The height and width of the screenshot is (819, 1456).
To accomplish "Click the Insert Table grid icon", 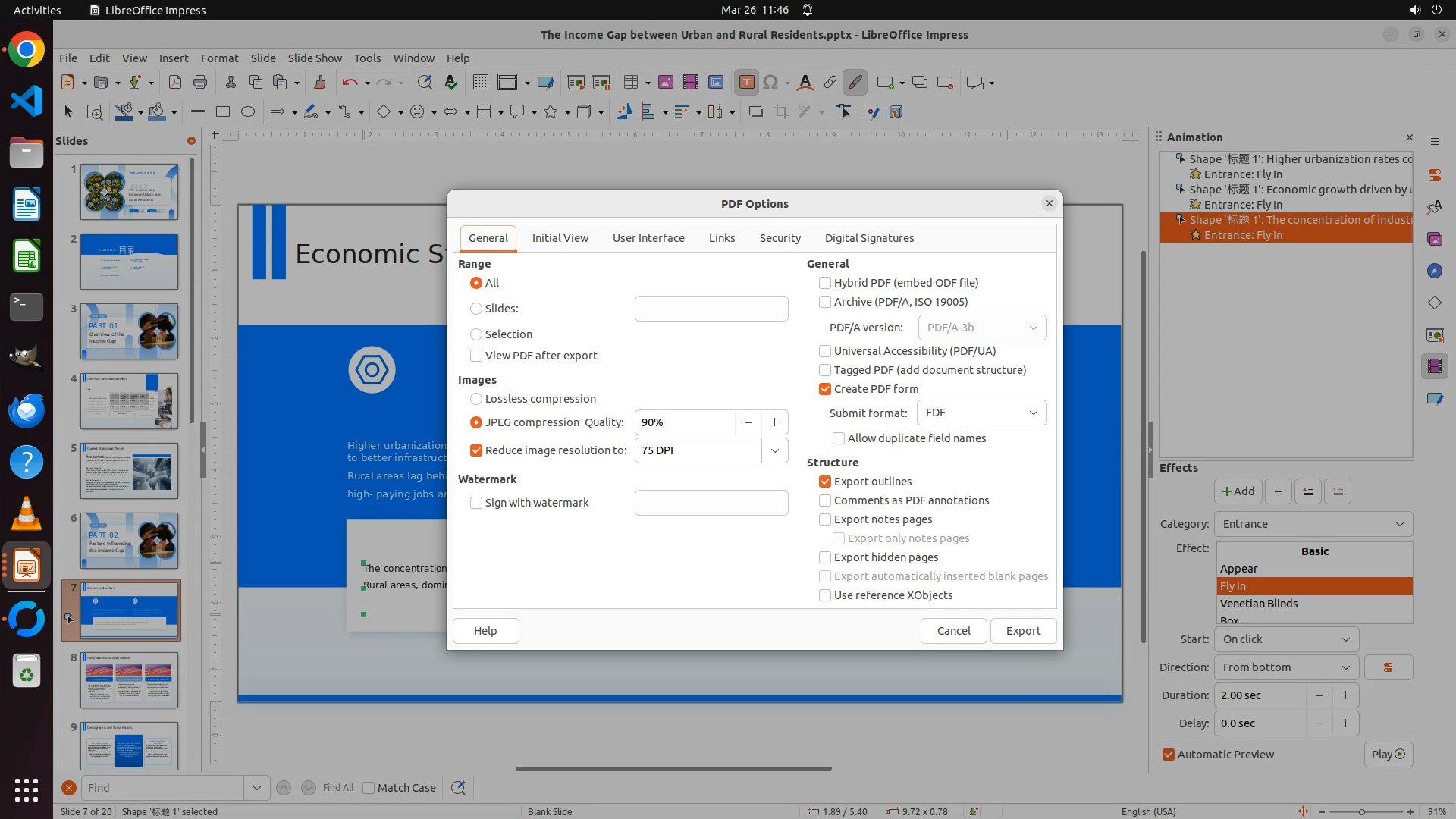I will [x=631, y=83].
